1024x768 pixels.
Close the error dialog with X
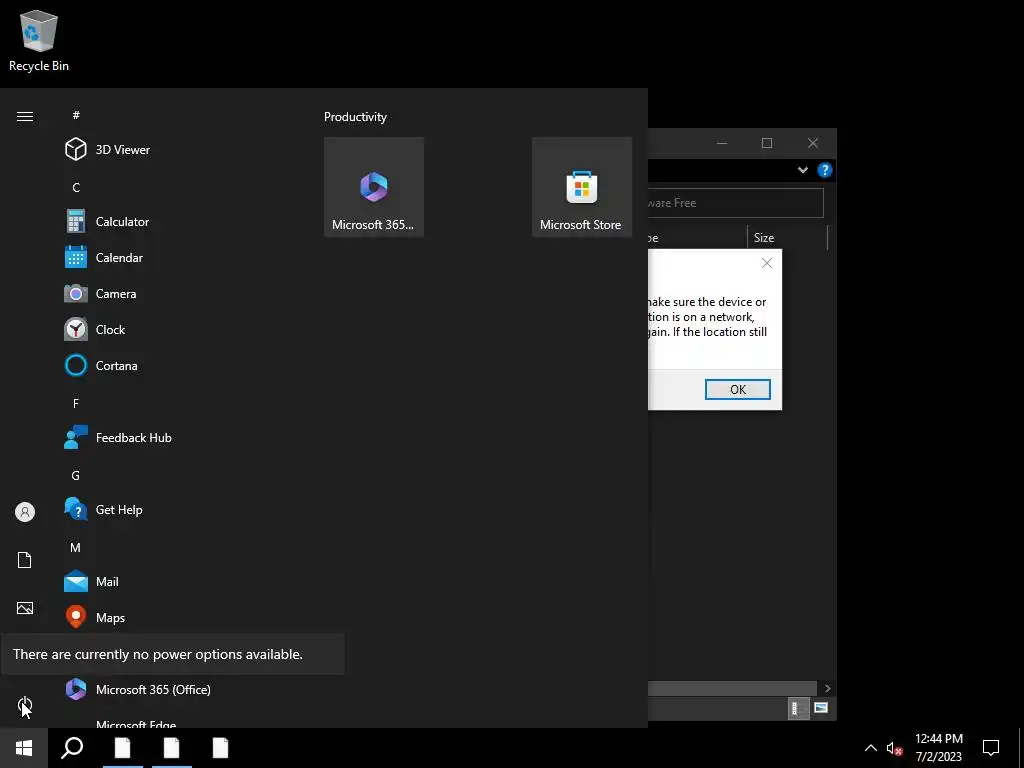[x=767, y=263]
